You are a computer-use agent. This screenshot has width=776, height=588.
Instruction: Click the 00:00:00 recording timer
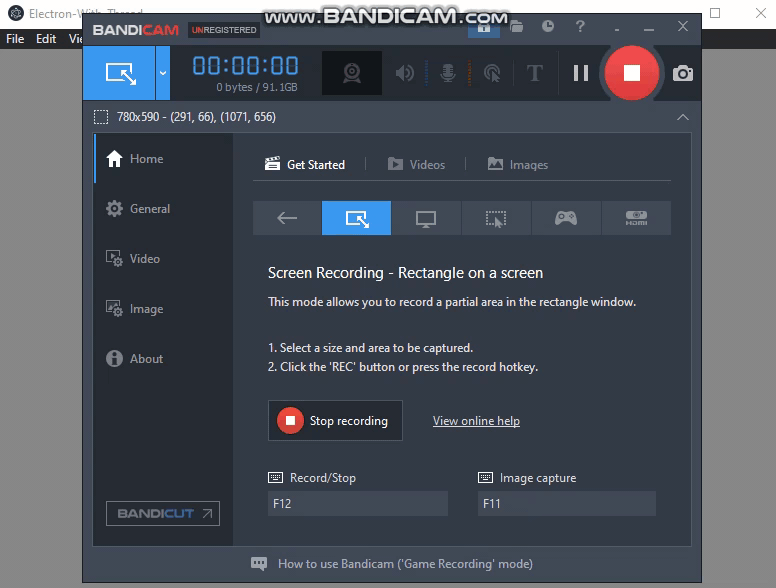[245, 66]
